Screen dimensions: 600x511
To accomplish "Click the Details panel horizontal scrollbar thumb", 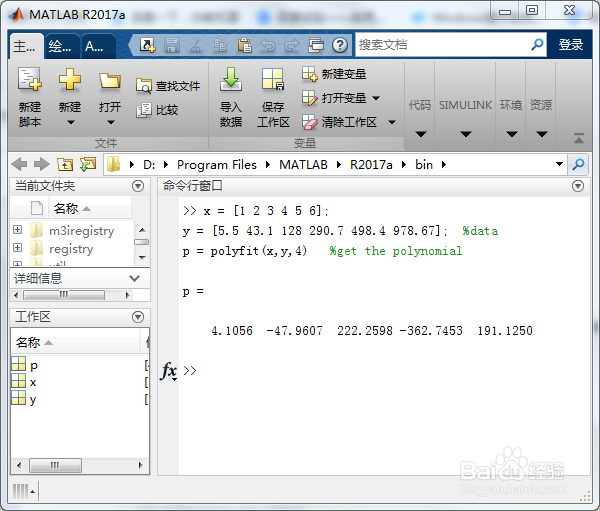I will 64,295.
